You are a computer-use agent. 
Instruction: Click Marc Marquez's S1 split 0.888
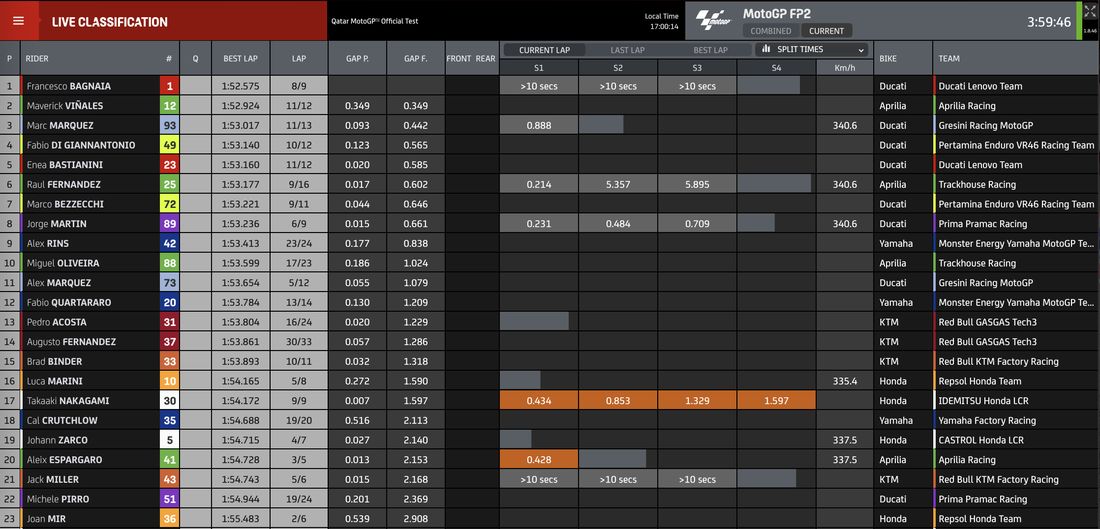(539, 126)
